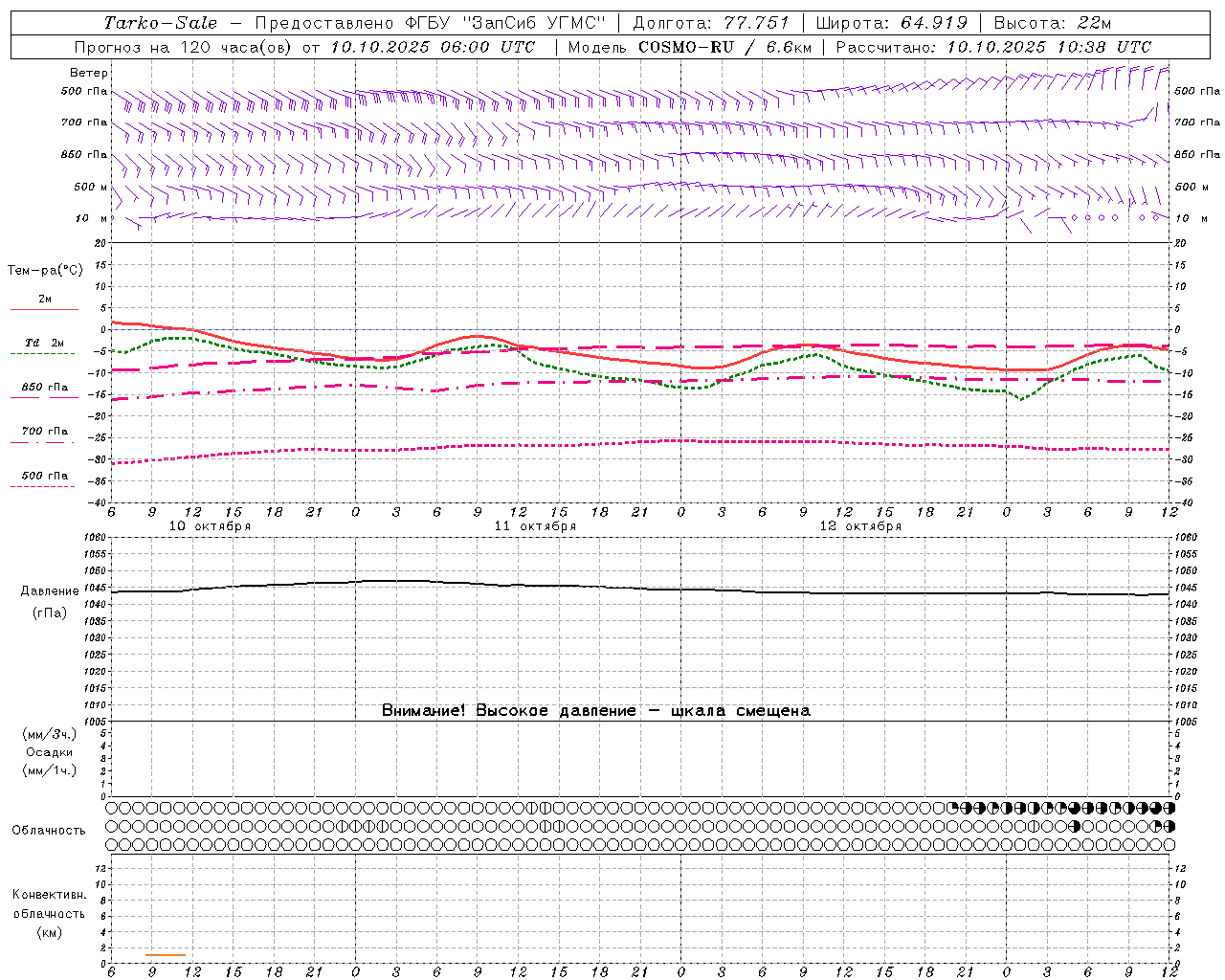Viewport: 1225px width, 980px height.
Task: Click the 'Облачность' cloud cover label
Action: [49, 830]
